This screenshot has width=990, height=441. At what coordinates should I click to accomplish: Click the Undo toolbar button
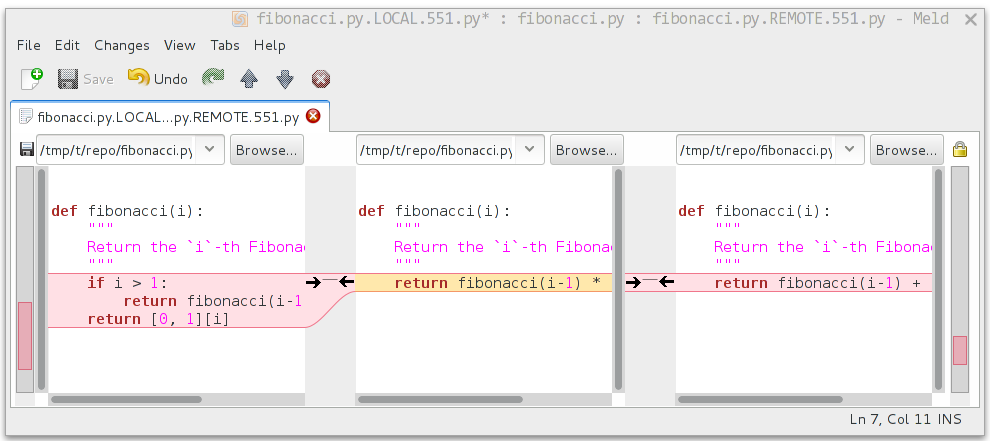tap(158, 79)
